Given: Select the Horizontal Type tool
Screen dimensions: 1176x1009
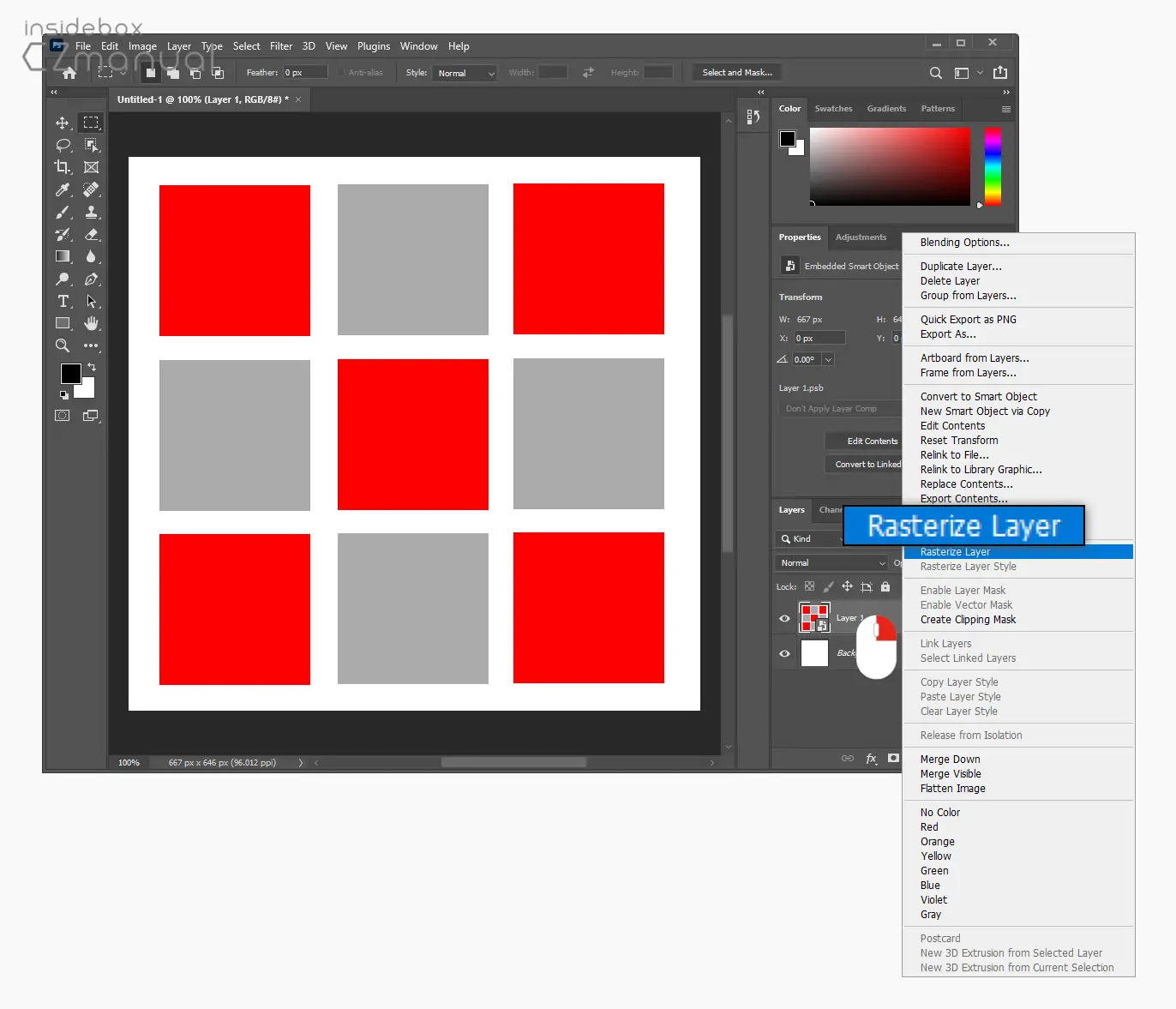Looking at the screenshot, I should (x=63, y=301).
